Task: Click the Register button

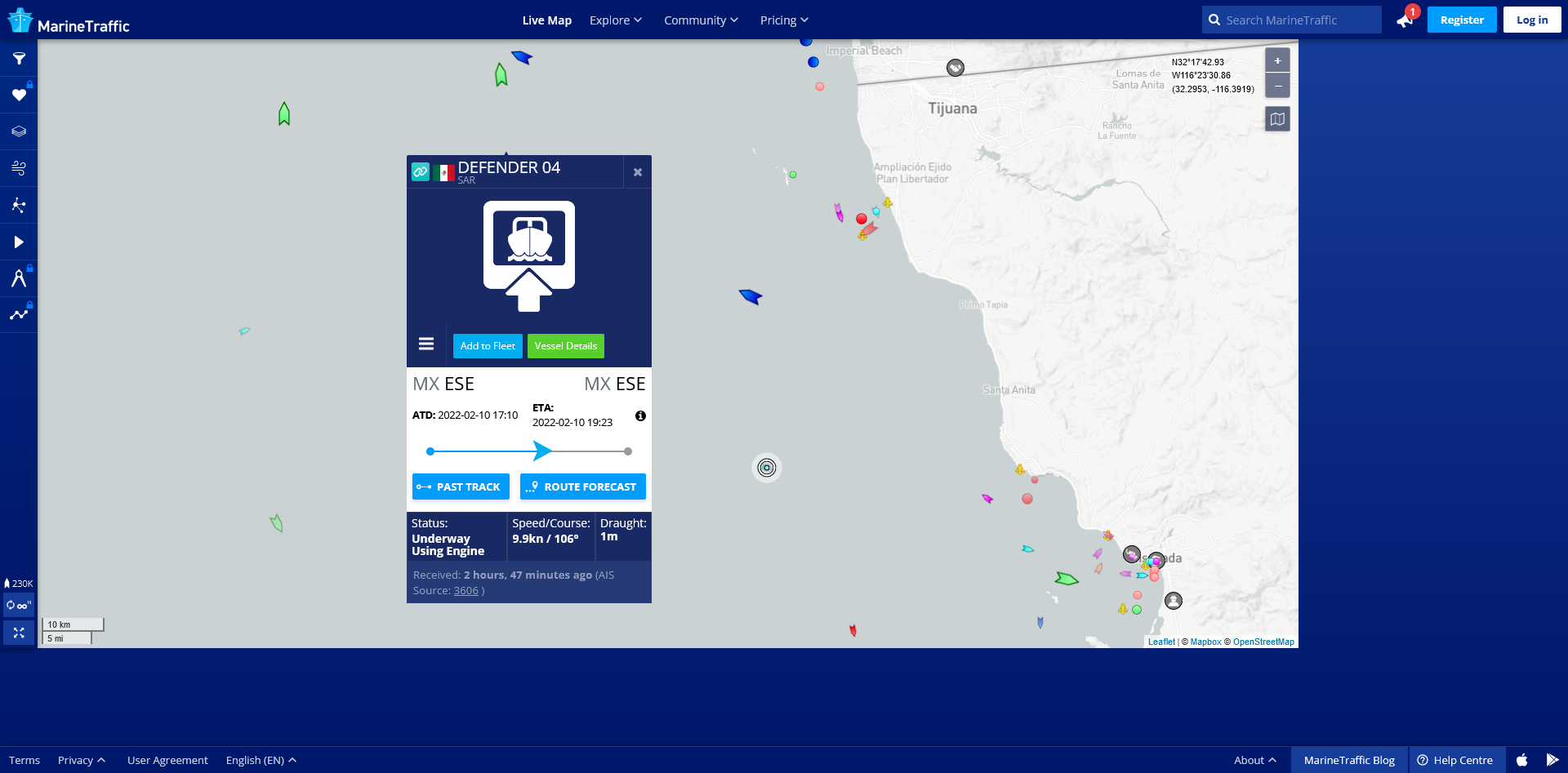Action: 1462,20
